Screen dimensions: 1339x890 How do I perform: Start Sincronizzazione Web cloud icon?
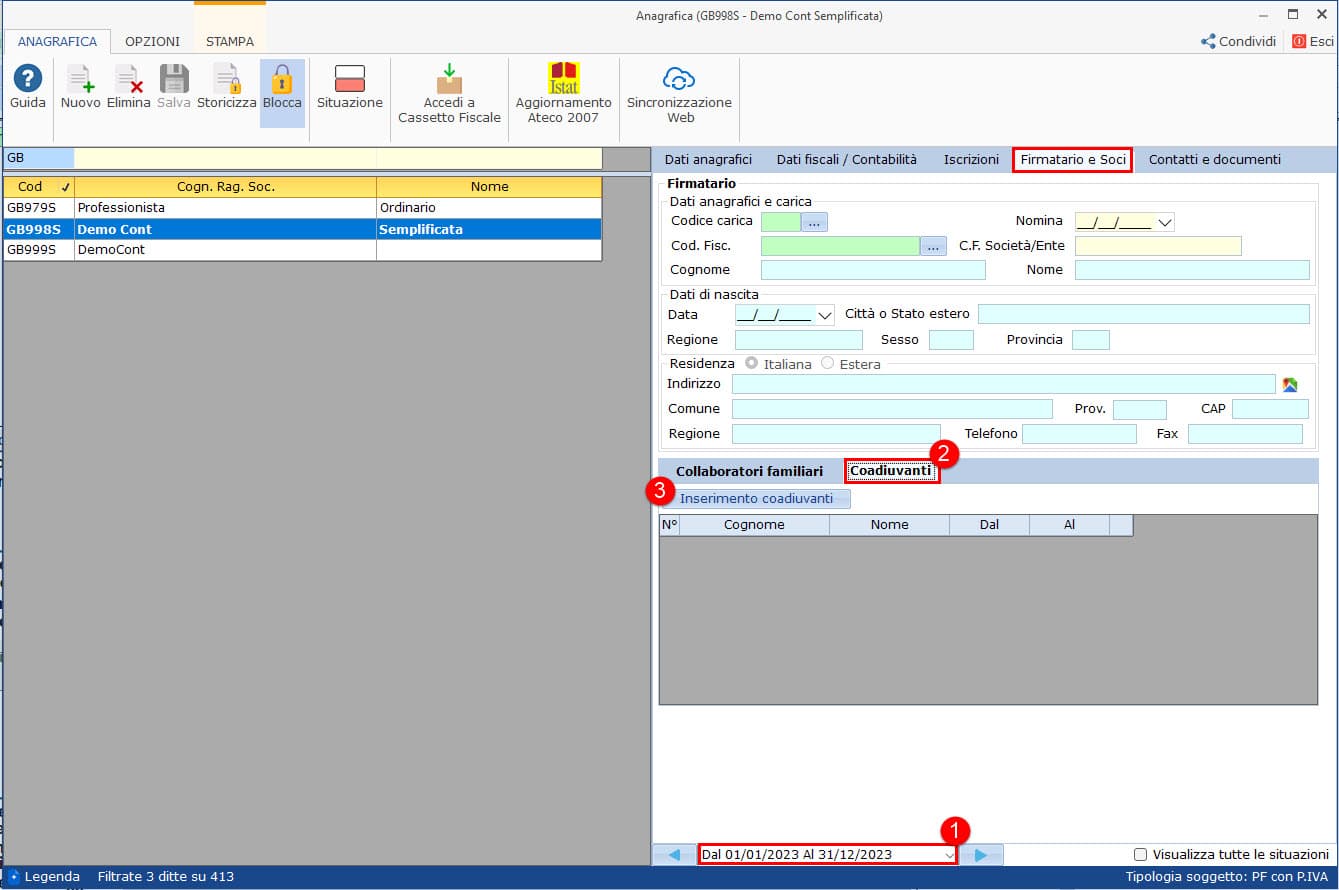coord(679,79)
